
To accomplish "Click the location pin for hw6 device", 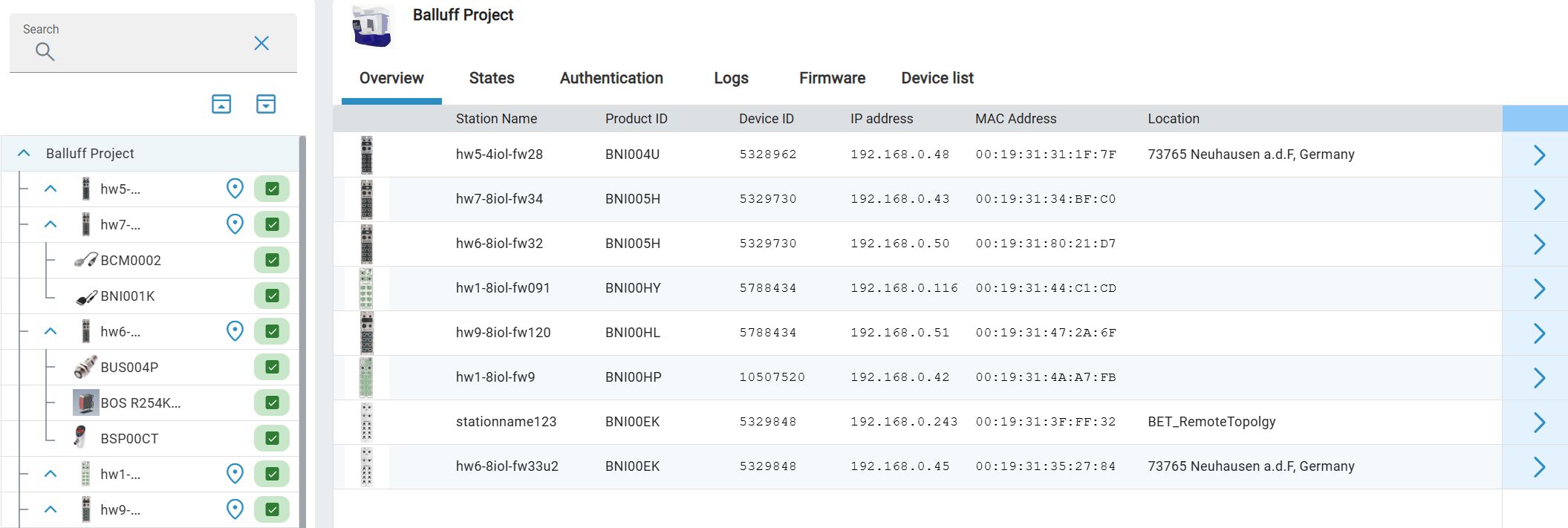I will point(235,331).
